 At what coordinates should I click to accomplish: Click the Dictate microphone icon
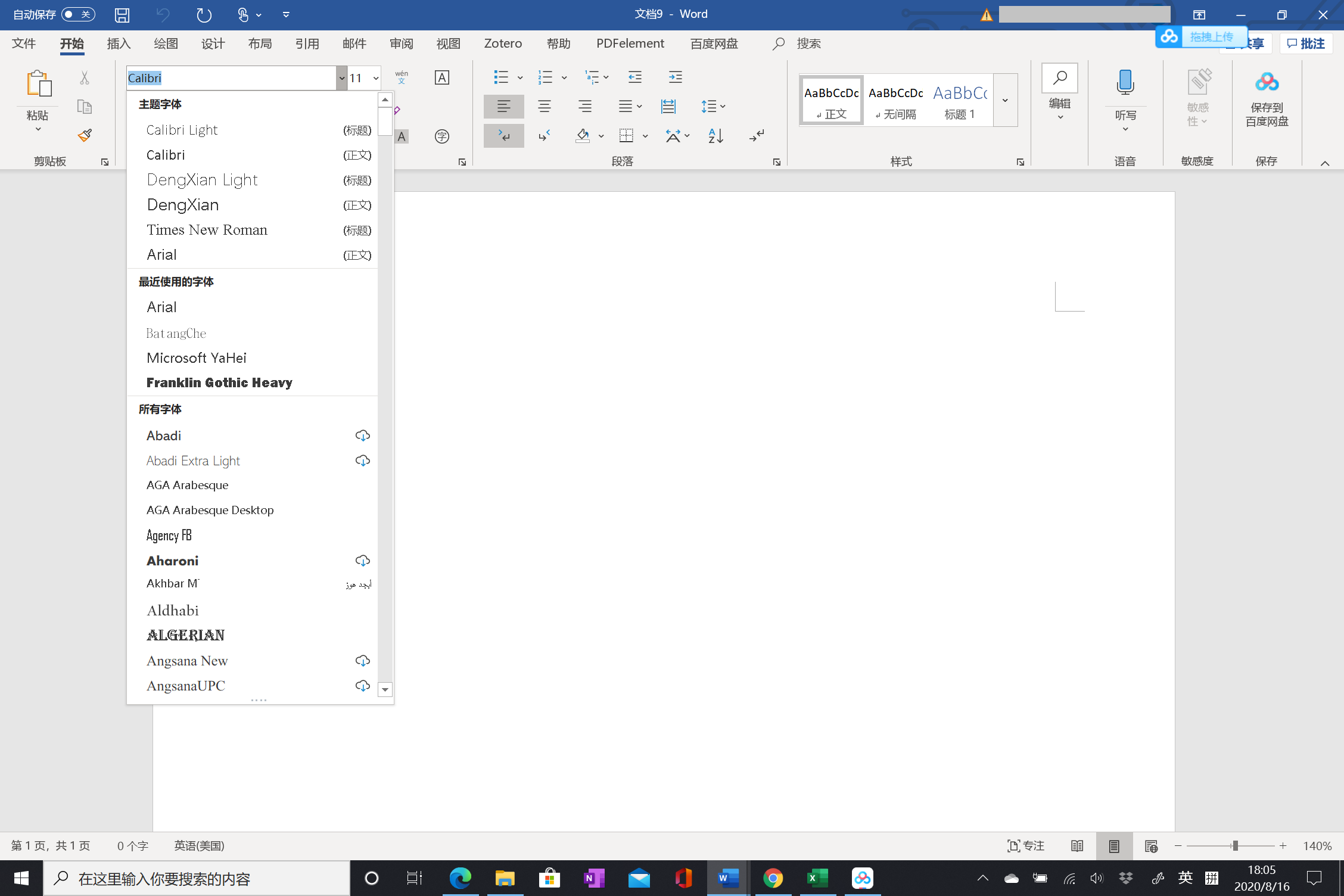(1125, 83)
